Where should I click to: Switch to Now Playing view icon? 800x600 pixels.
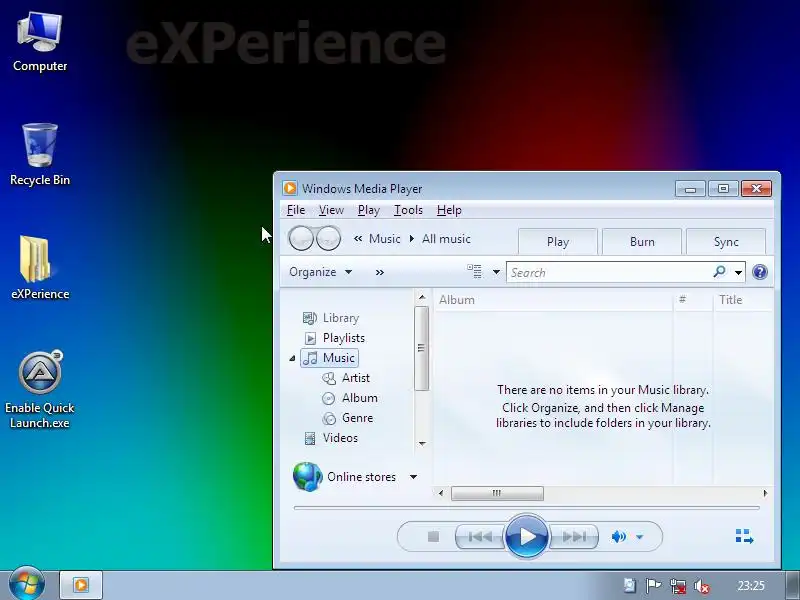744,536
